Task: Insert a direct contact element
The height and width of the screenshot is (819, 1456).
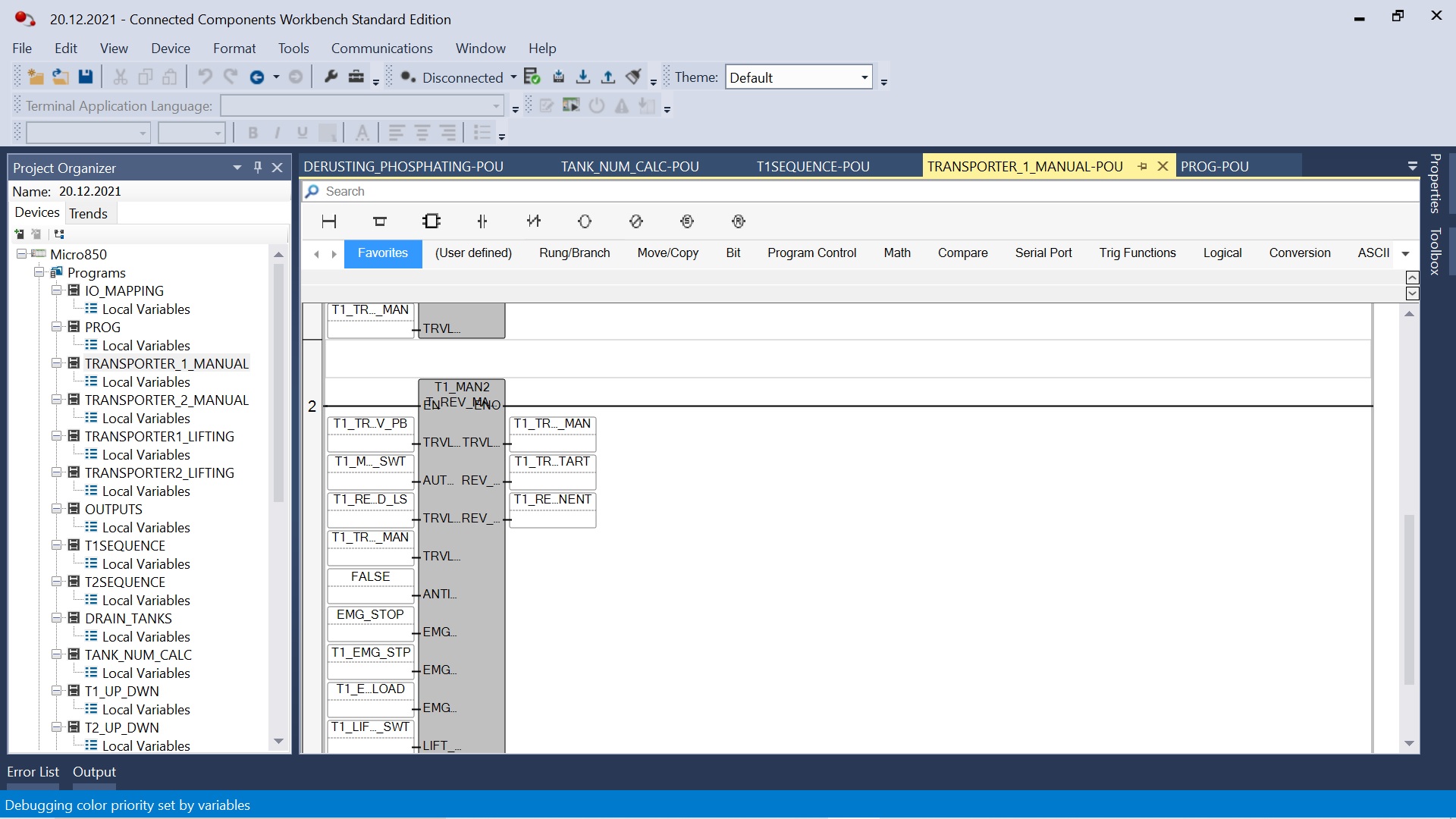Action: click(482, 221)
